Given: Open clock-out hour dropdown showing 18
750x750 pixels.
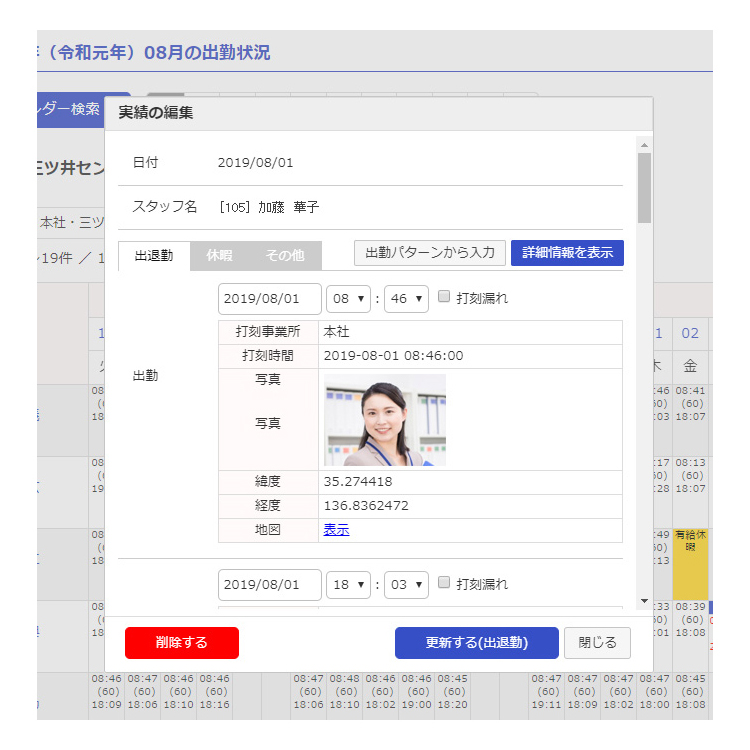Looking at the screenshot, I should pos(348,585).
